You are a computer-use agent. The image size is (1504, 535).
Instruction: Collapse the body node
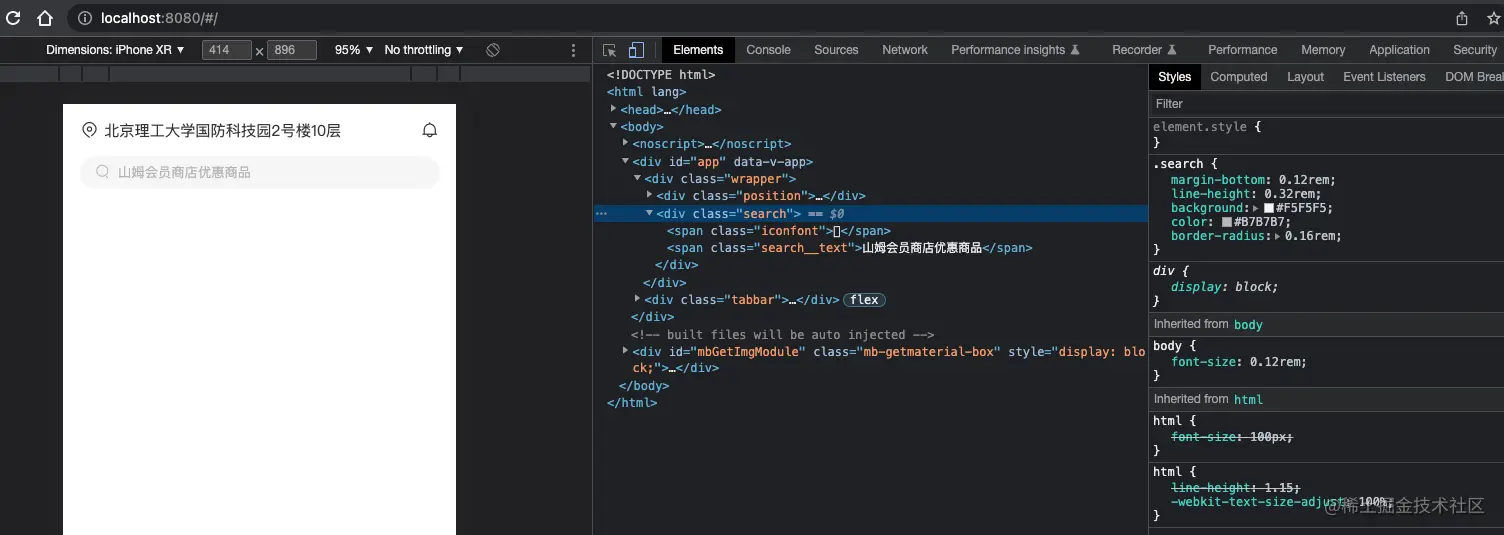pyautogui.click(x=614, y=126)
